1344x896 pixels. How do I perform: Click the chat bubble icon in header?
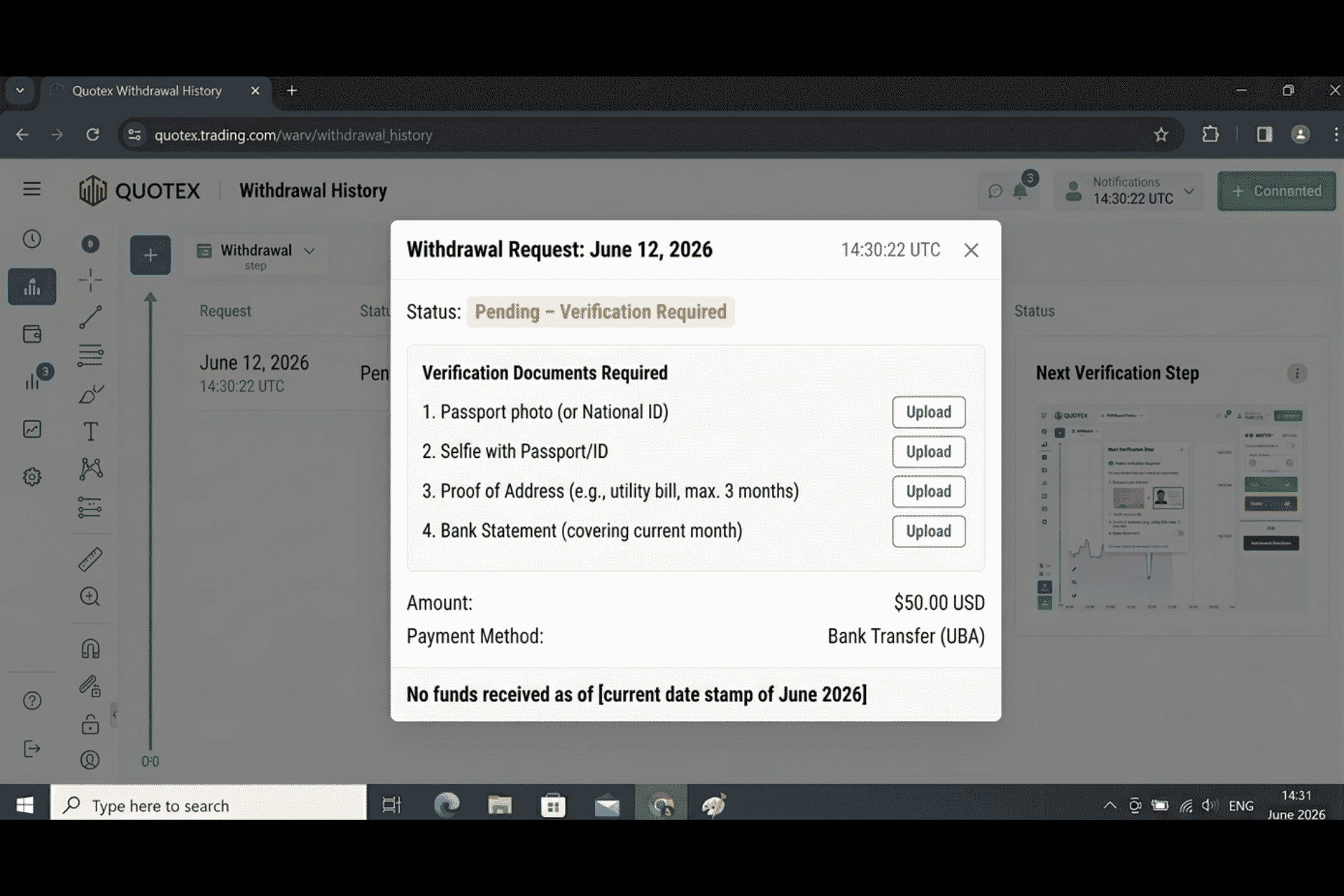(x=995, y=191)
